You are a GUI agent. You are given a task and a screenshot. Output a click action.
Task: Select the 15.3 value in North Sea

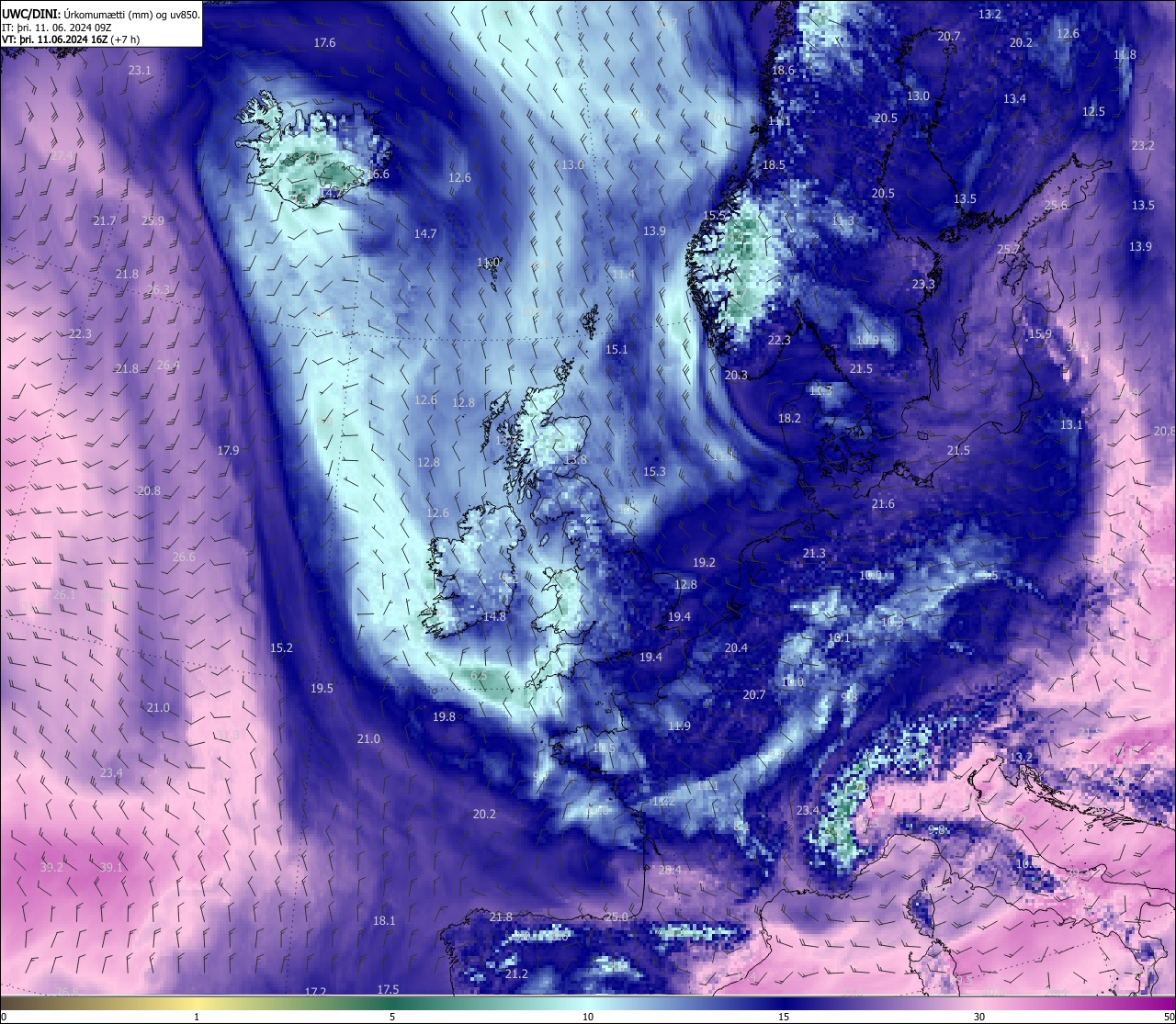coord(654,472)
